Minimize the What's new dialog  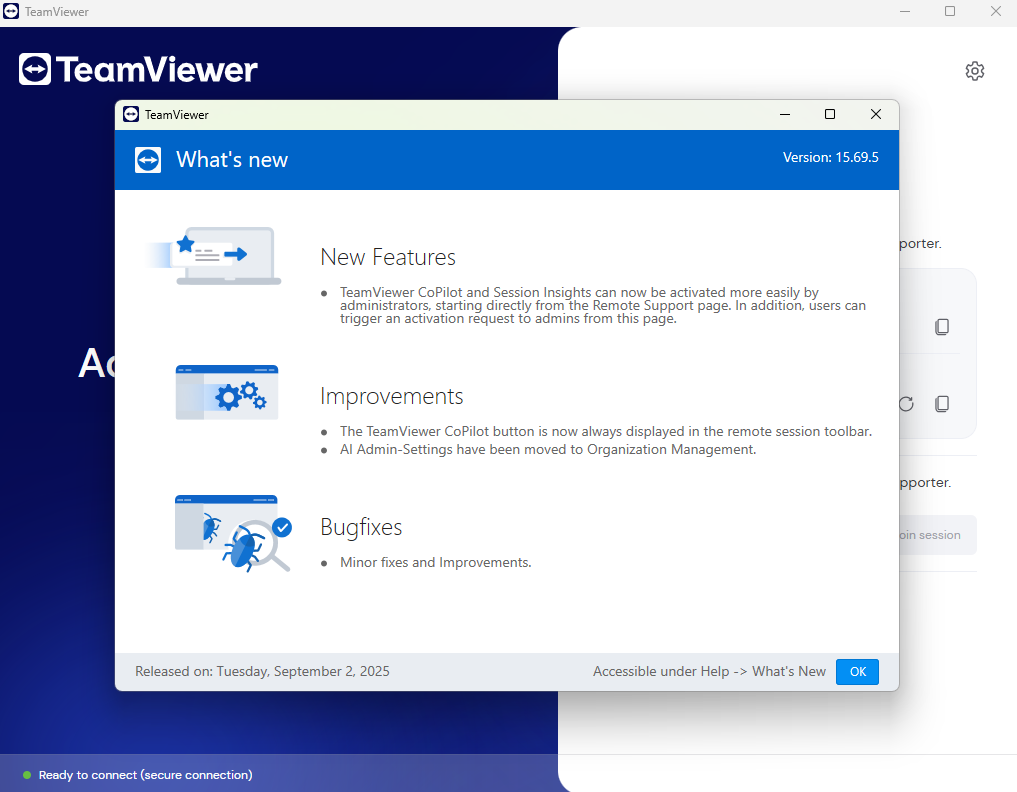pyautogui.click(x=785, y=114)
